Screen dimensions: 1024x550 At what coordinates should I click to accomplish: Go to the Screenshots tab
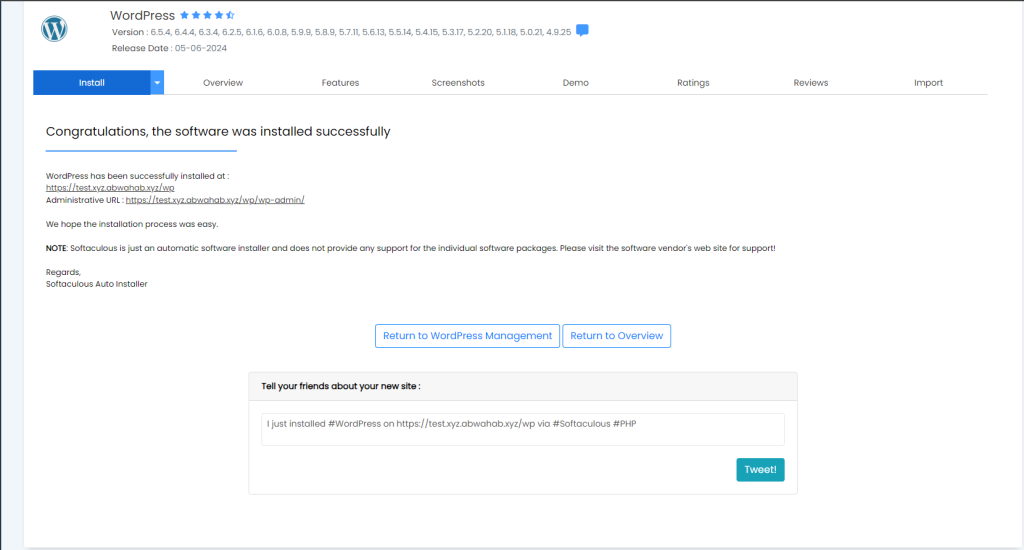pyautogui.click(x=458, y=83)
